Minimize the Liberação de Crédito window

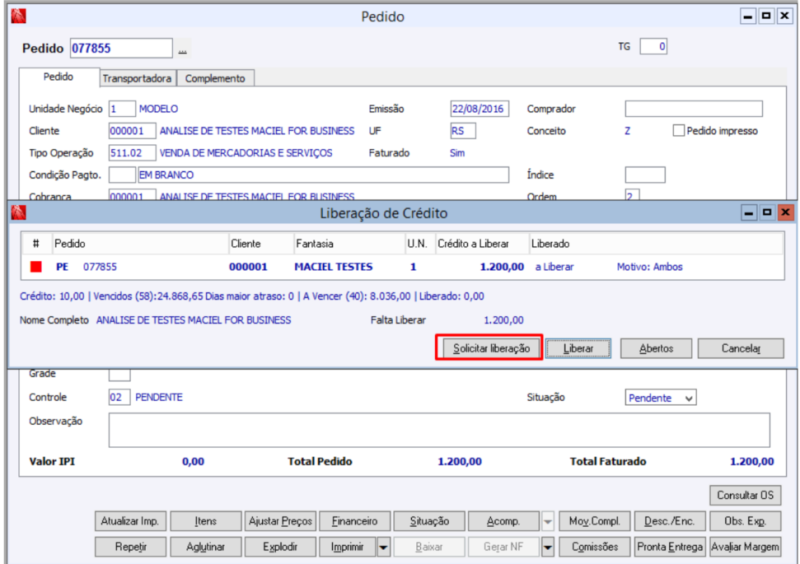coord(748,213)
